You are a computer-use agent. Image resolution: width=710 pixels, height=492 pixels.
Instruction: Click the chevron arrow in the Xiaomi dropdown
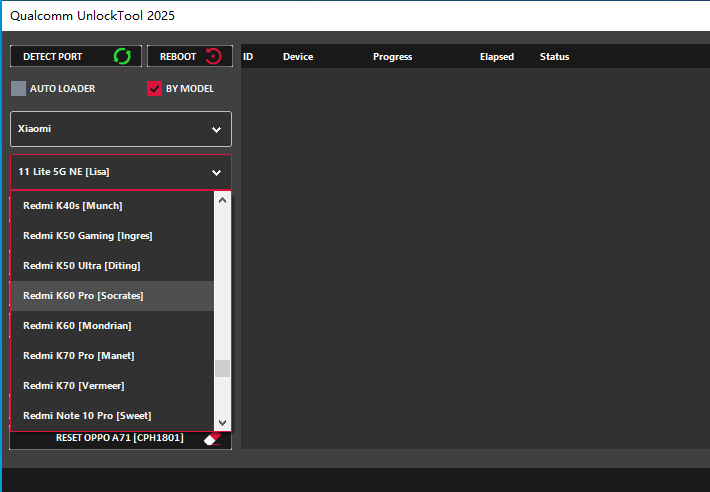tap(216, 129)
